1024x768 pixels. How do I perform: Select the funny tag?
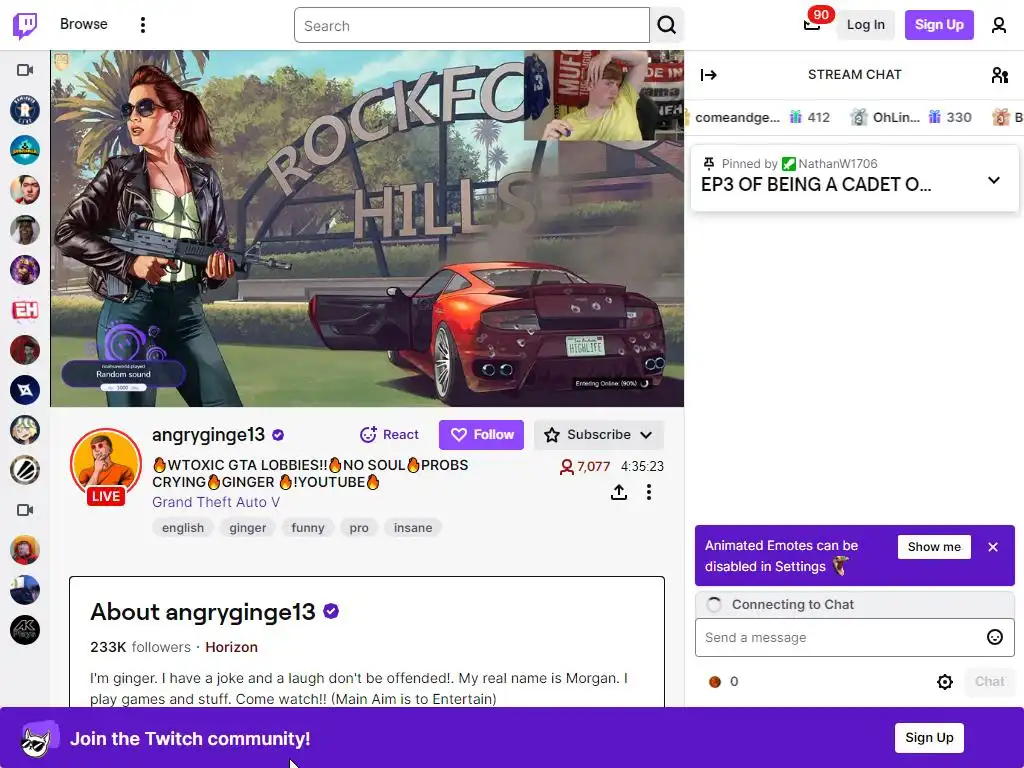pyautogui.click(x=308, y=528)
